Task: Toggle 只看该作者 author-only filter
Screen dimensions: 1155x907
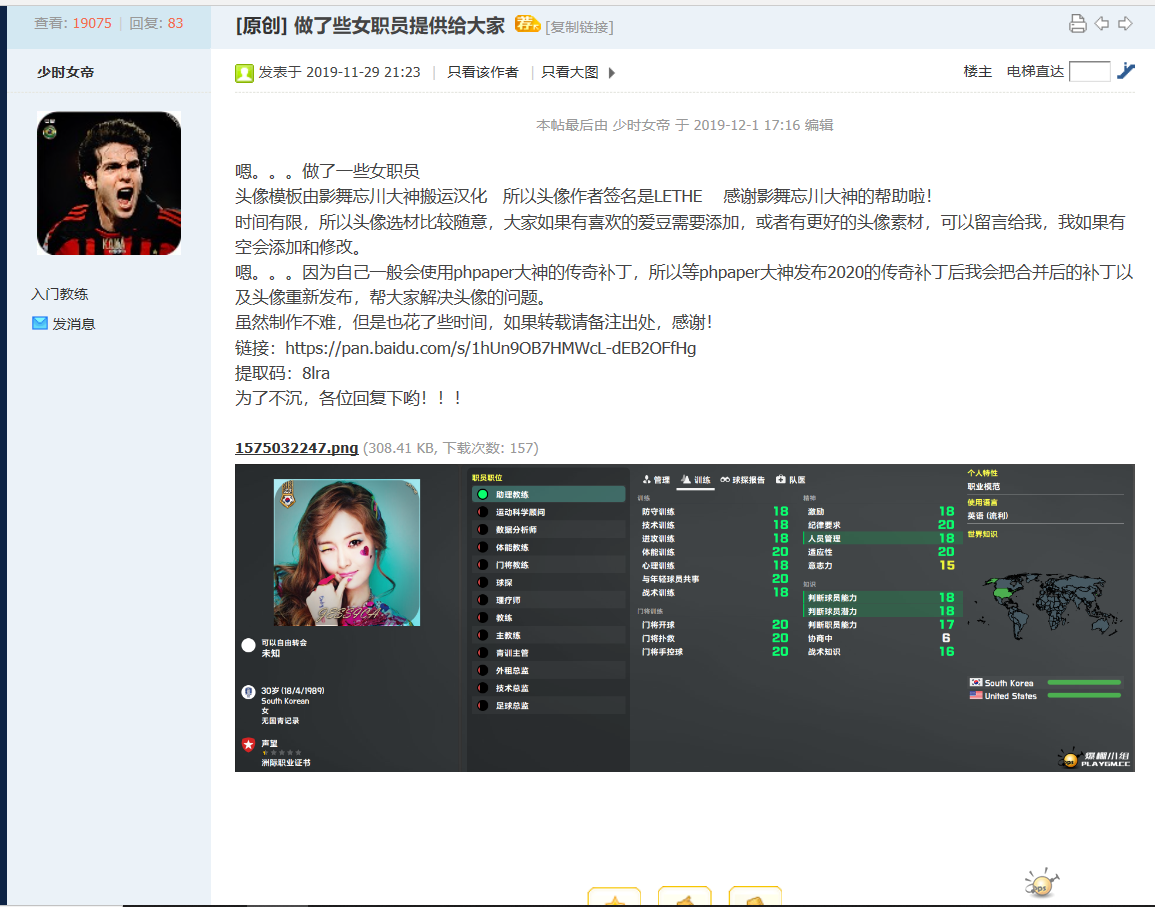Action: 482,72
